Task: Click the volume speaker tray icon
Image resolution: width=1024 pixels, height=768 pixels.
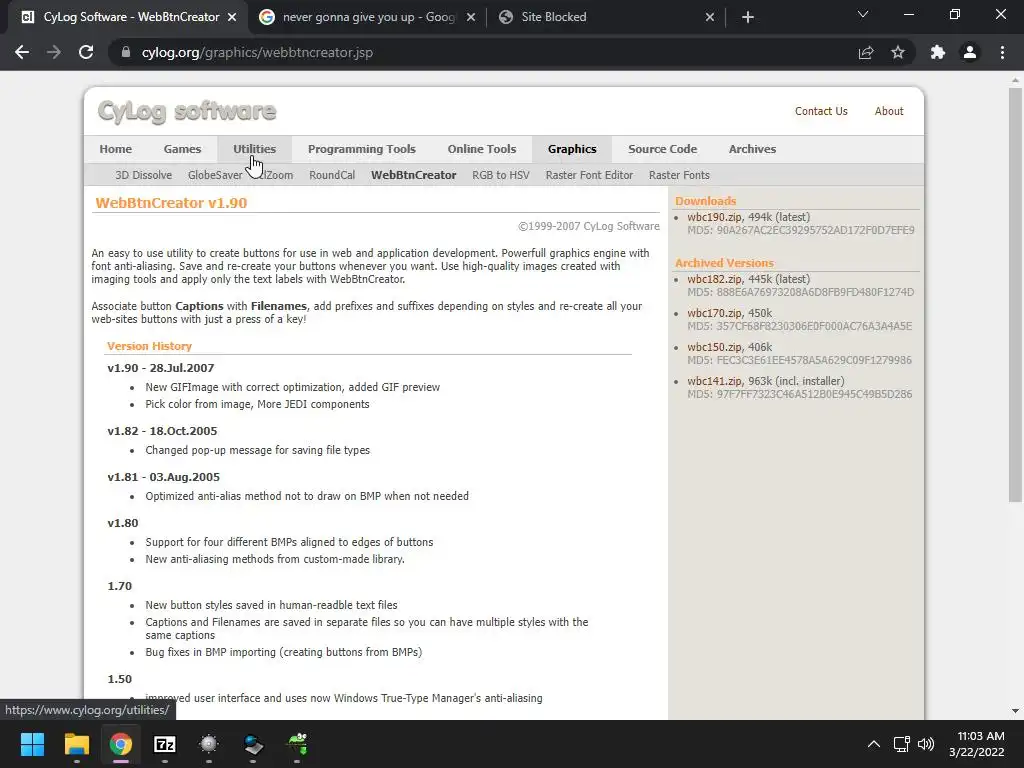Action: tap(926, 744)
